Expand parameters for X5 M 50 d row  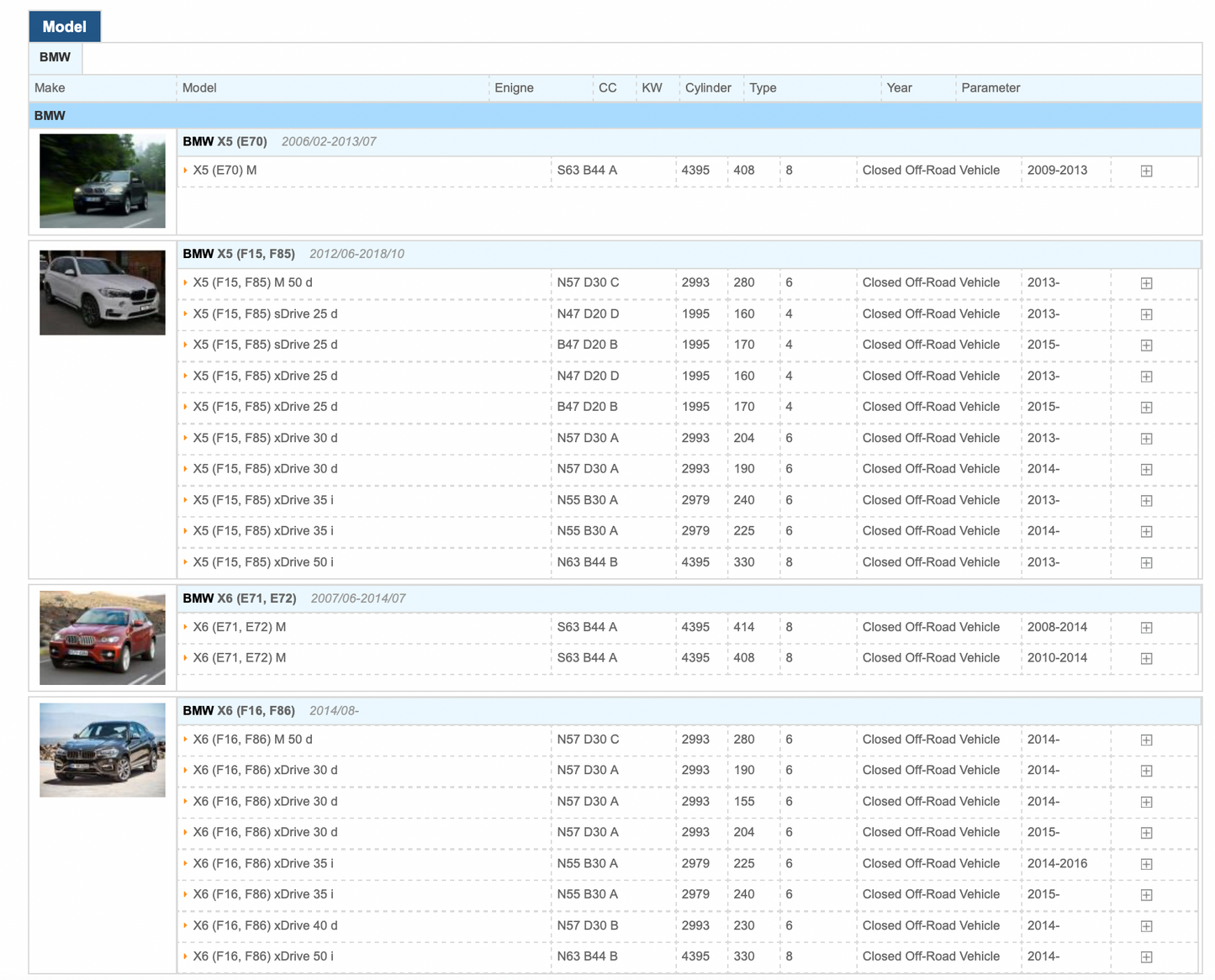tap(1146, 283)
